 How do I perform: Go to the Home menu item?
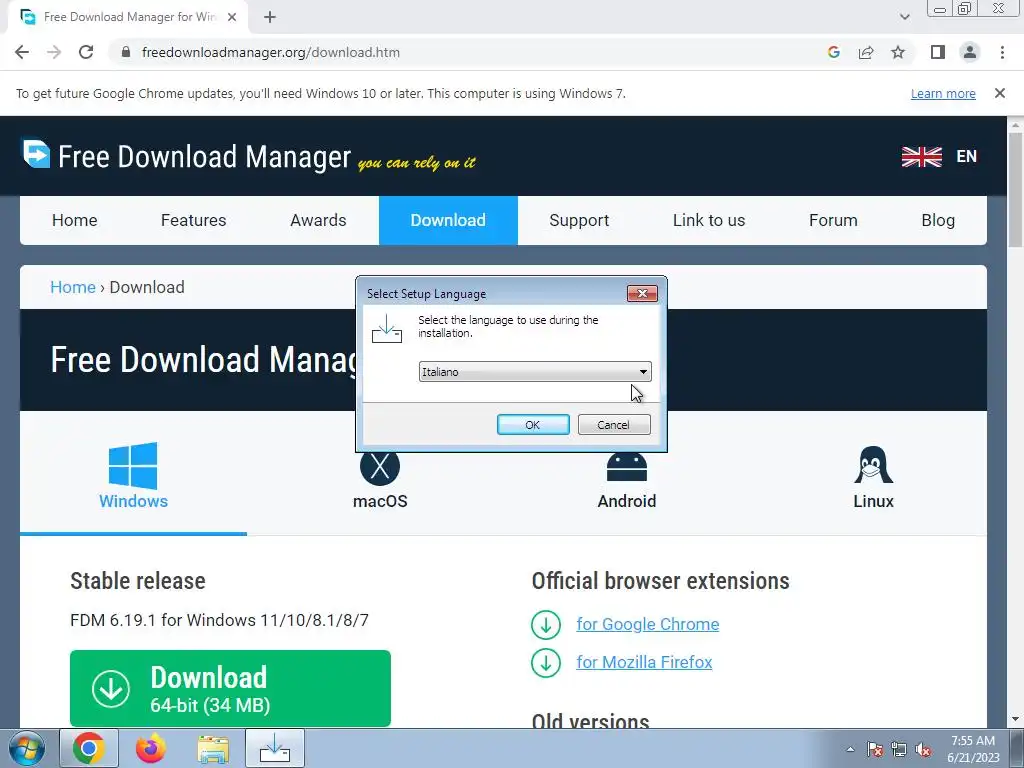click(74, 220)
